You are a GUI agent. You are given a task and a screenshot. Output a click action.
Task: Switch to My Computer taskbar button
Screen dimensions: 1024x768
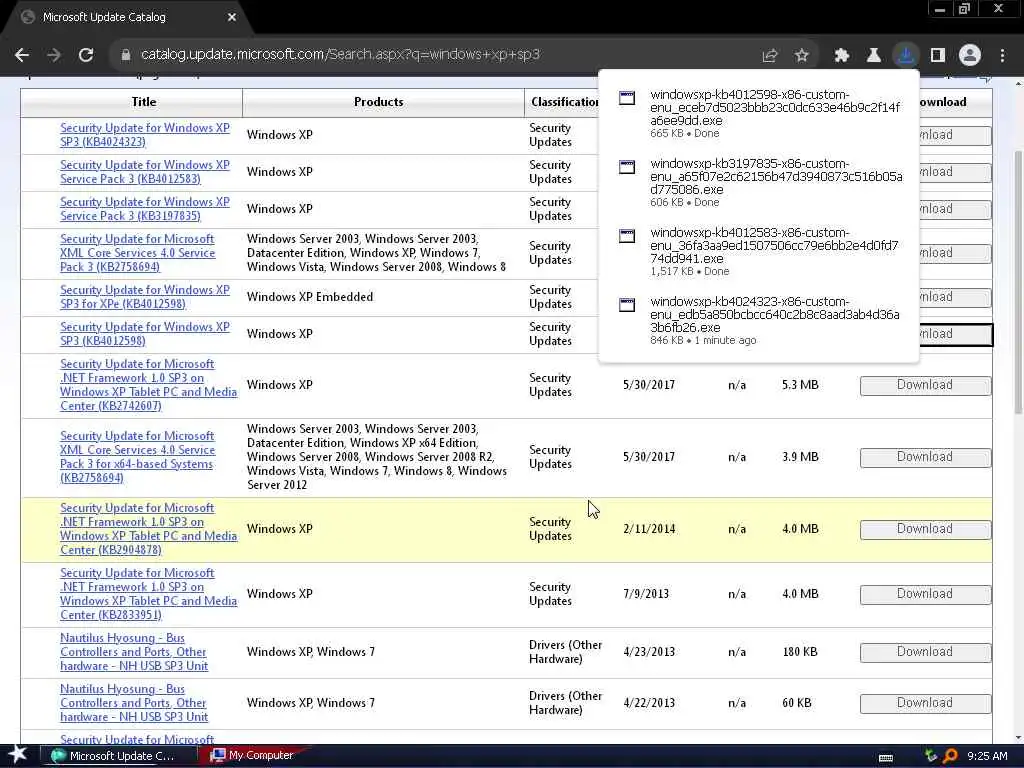(252, 756)
